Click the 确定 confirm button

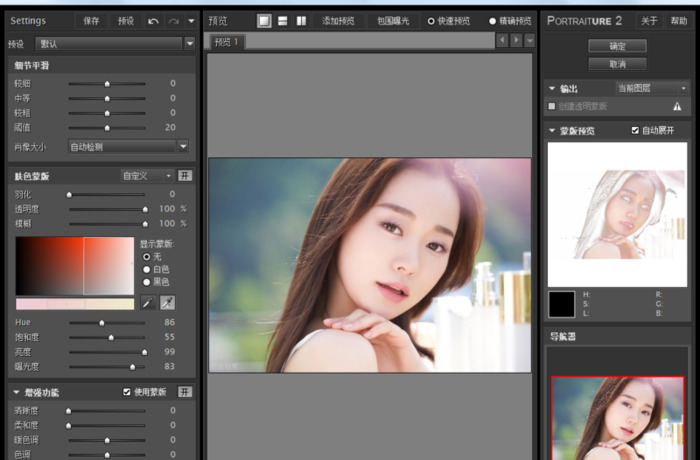point(617,46)
